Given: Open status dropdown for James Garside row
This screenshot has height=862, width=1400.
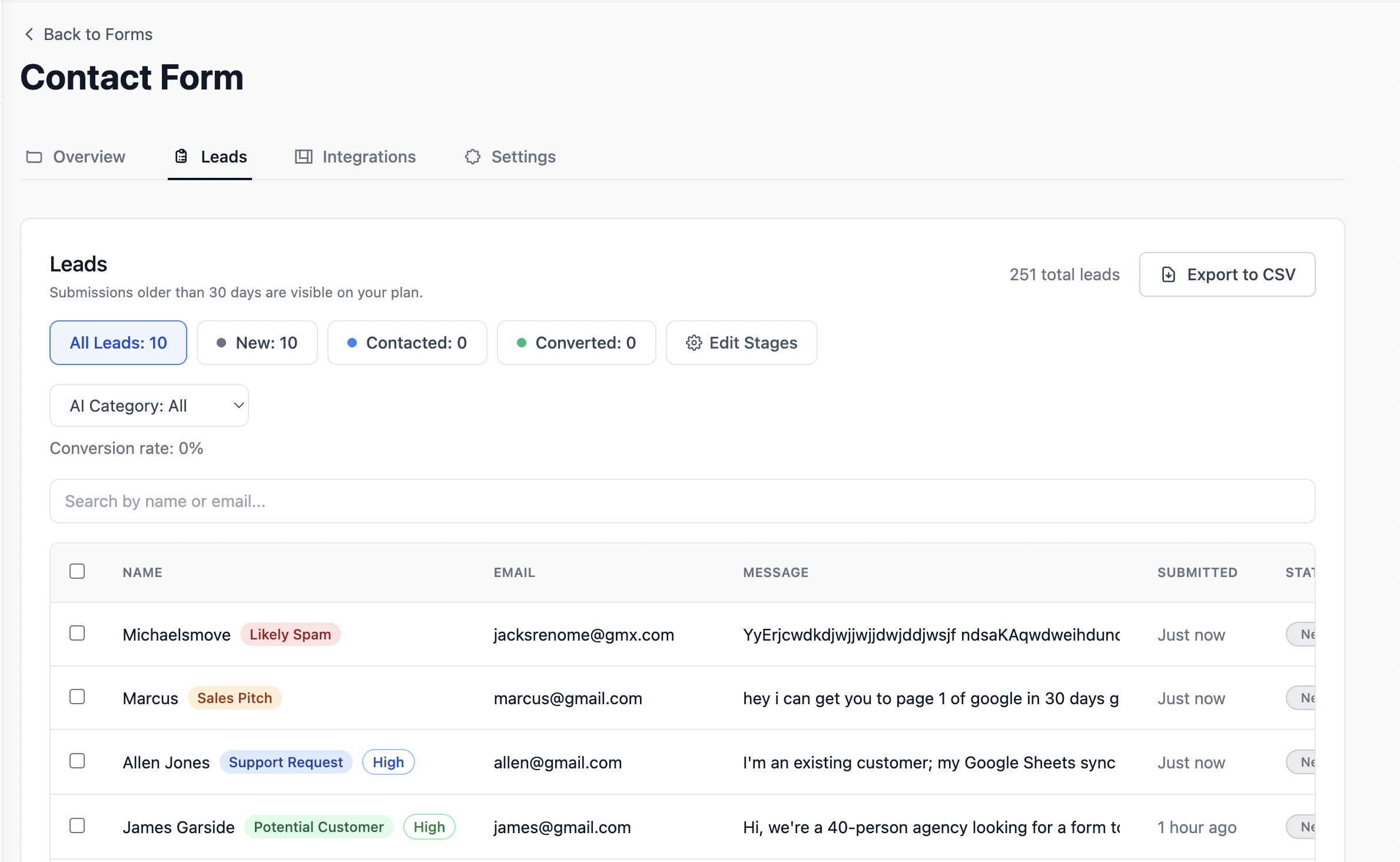Looking at the screenshot, I should (1300, 827).
